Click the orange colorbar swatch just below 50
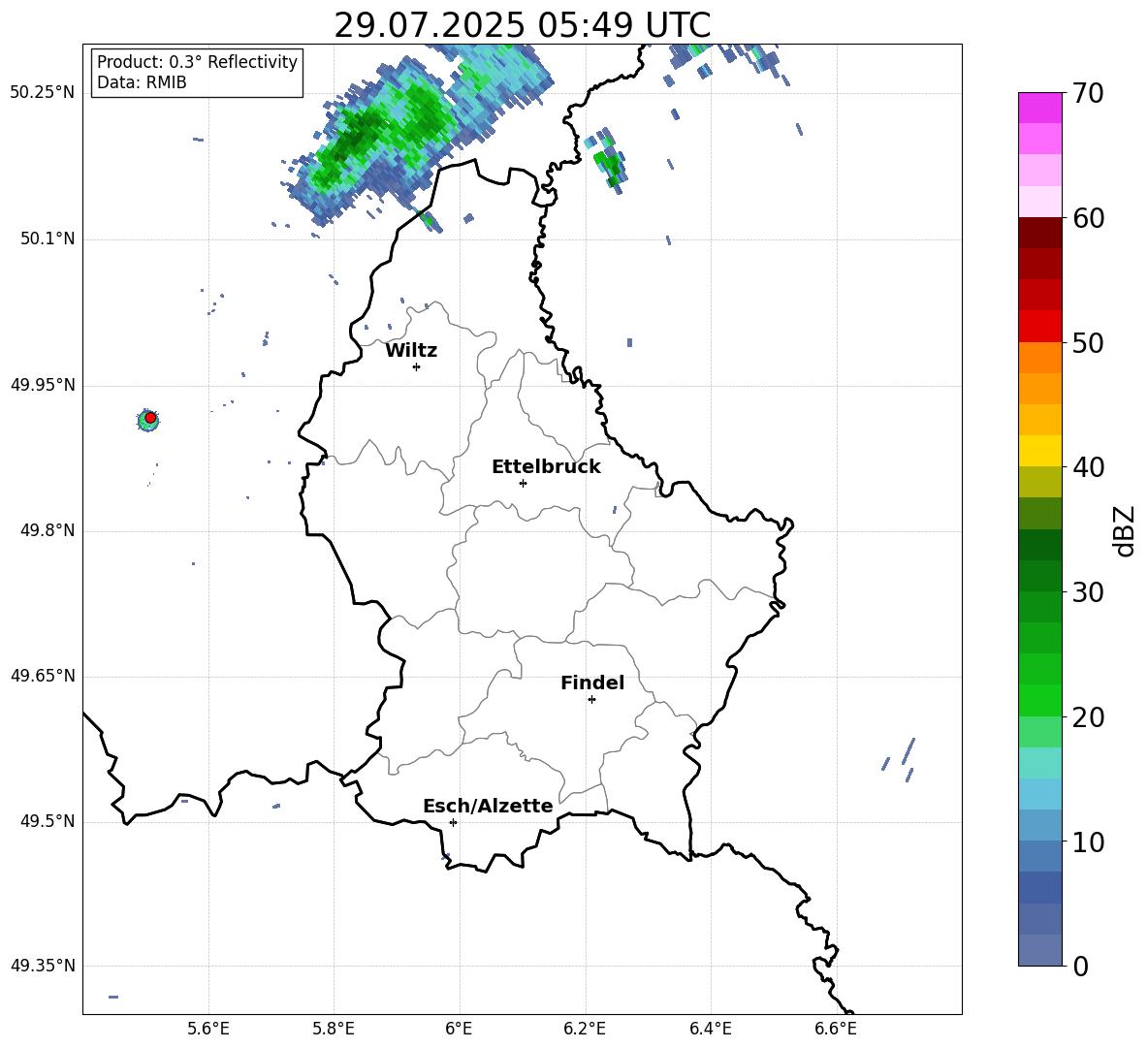The width and height of the screenshot is (1148, 1048). coord(1039,357)
